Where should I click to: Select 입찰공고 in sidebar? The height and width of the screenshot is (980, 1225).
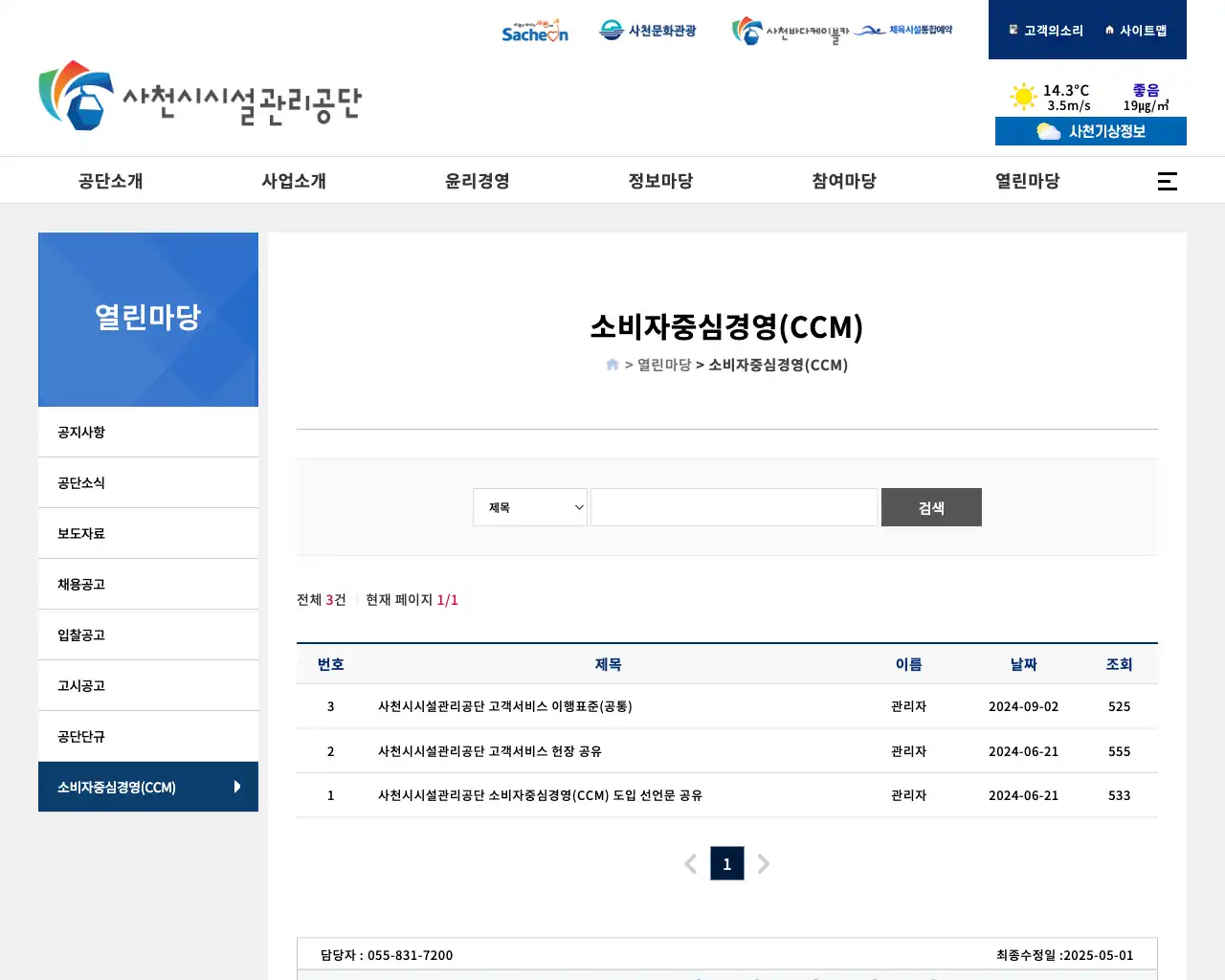148,635
